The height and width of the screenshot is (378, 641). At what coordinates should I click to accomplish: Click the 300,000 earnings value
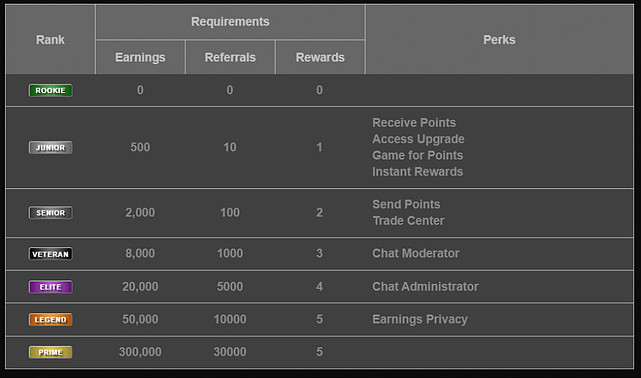pos(140,352)
